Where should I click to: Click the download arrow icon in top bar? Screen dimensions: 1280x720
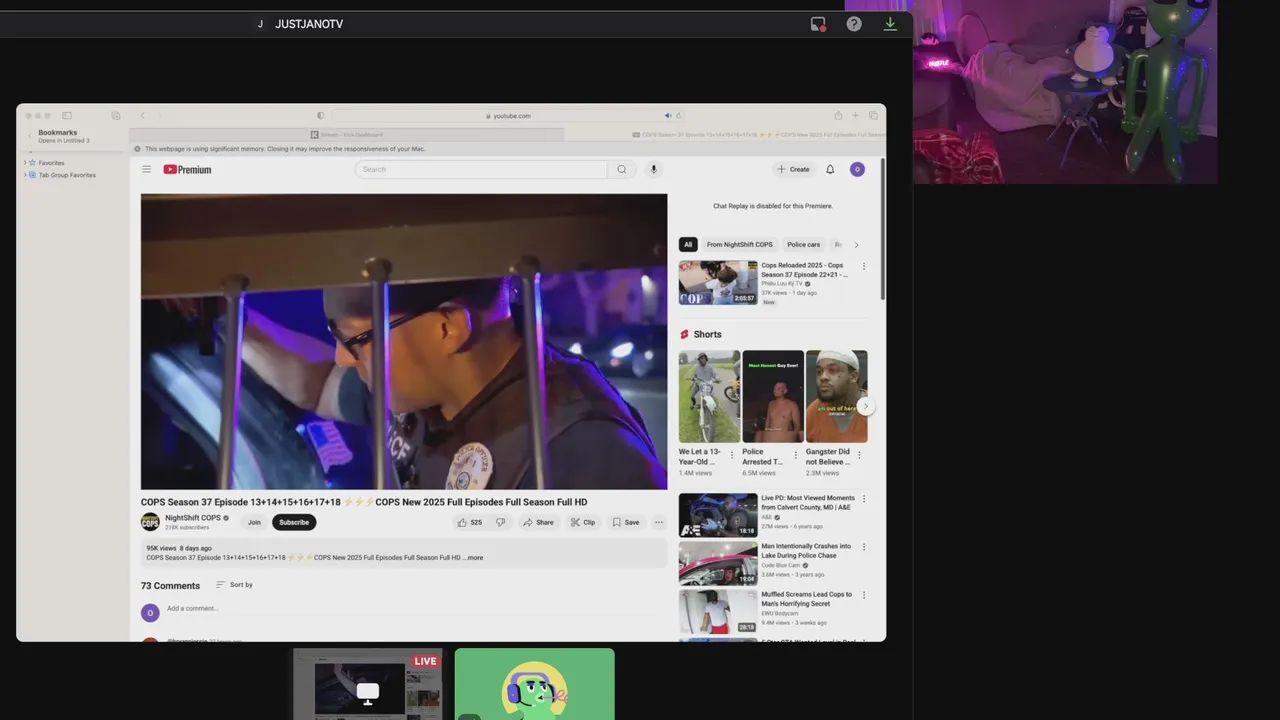[890, 24]
